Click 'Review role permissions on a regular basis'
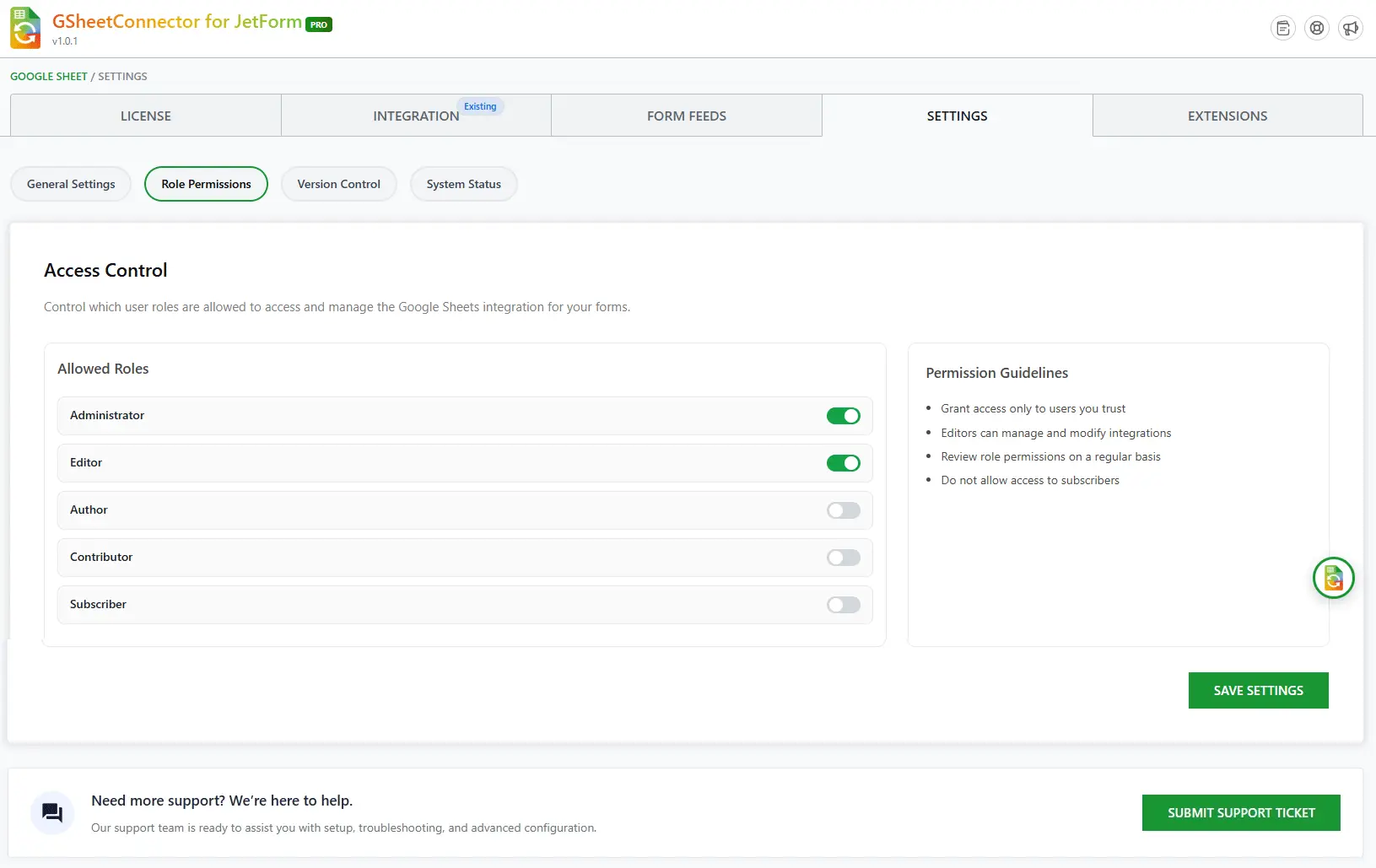The width and height of the screenshot is (1376, 868). tap(1051, 456)
